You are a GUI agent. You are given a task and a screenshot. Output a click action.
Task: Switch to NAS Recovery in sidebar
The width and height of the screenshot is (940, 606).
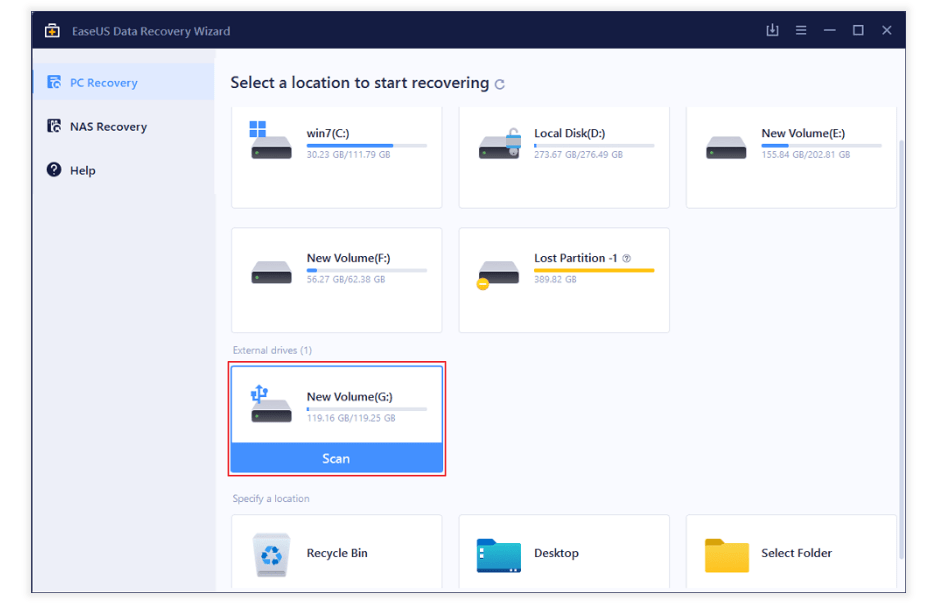click(108, 127)
